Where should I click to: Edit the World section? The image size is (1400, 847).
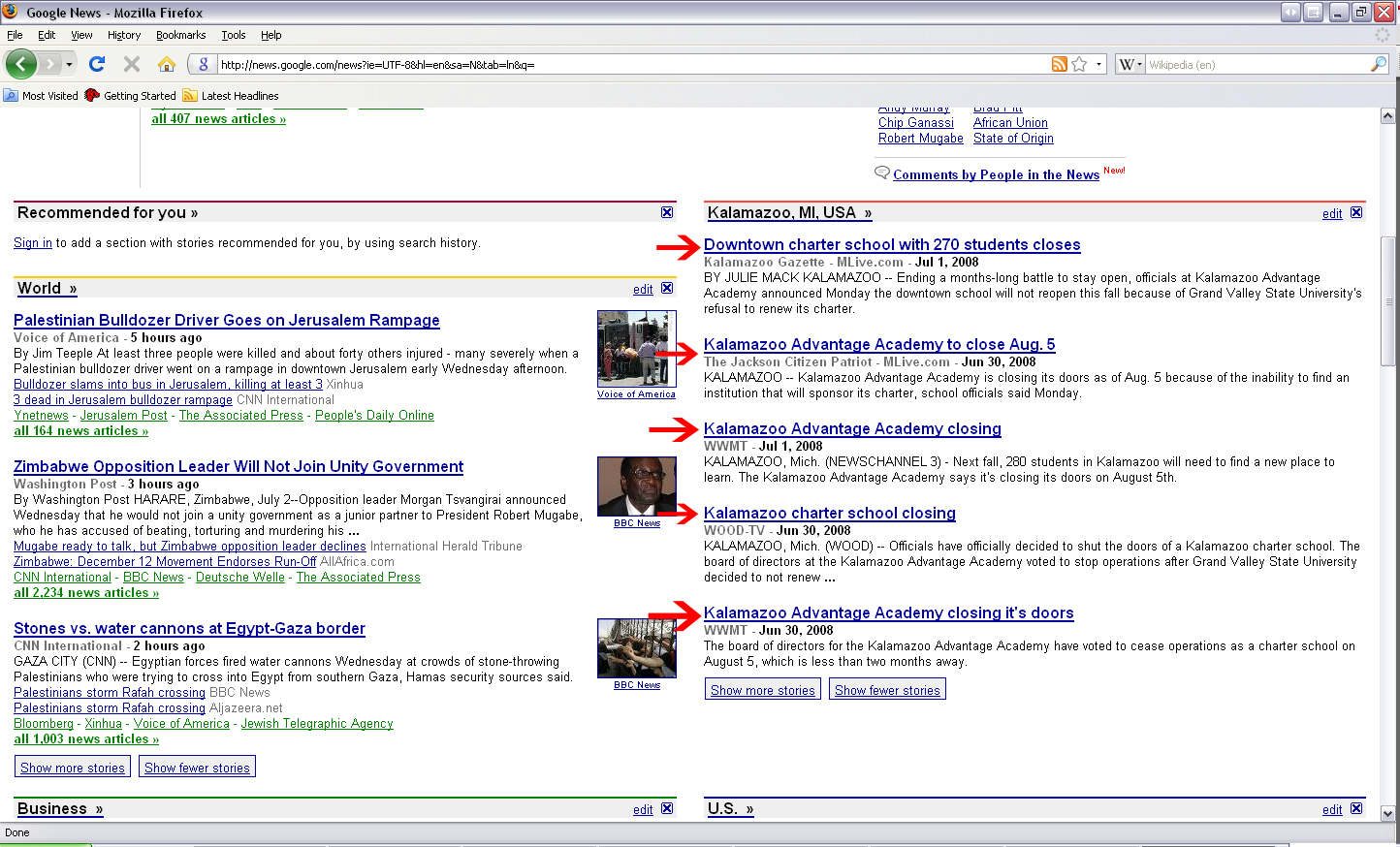coord(643,289)
